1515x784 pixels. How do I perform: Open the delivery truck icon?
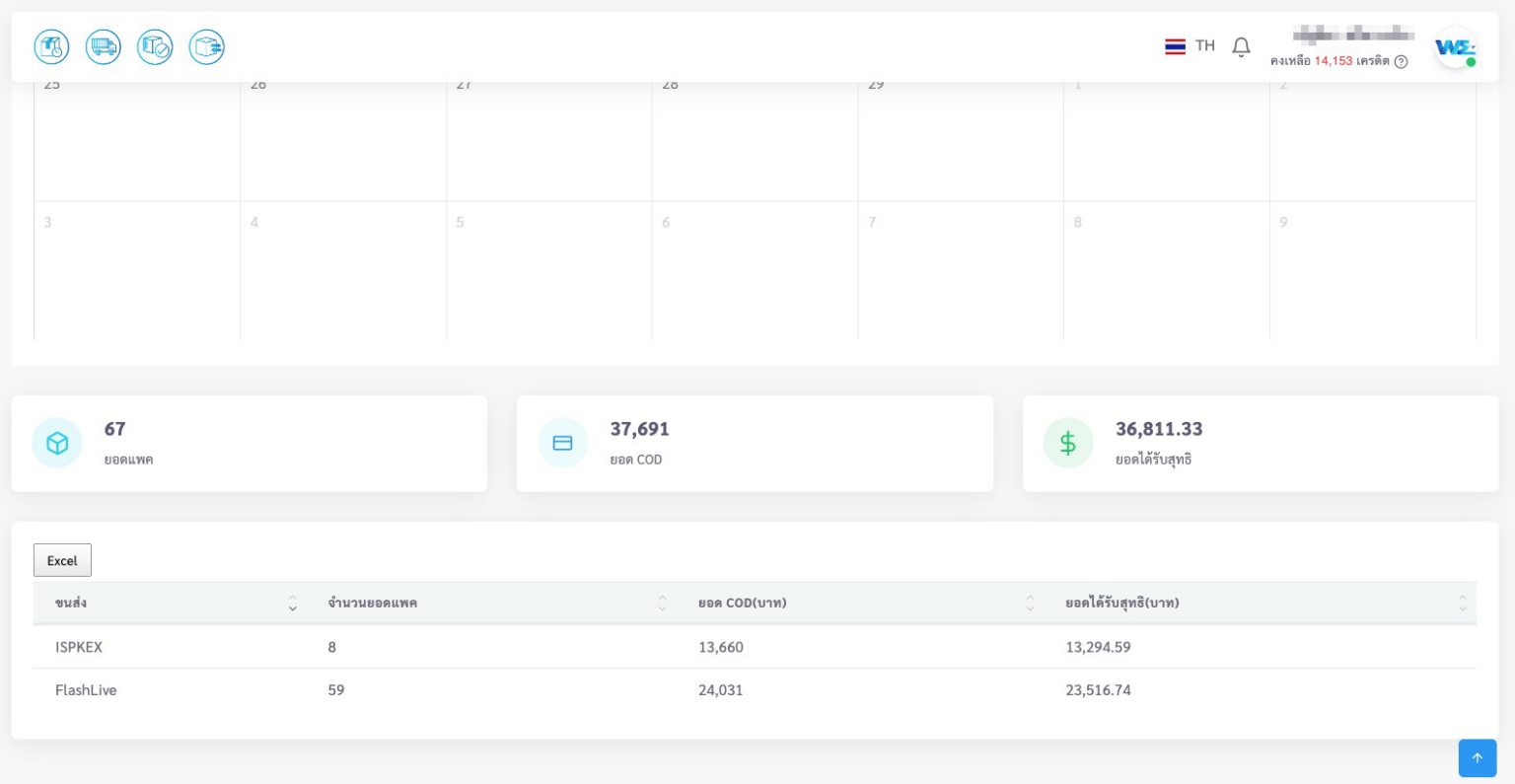104,46
